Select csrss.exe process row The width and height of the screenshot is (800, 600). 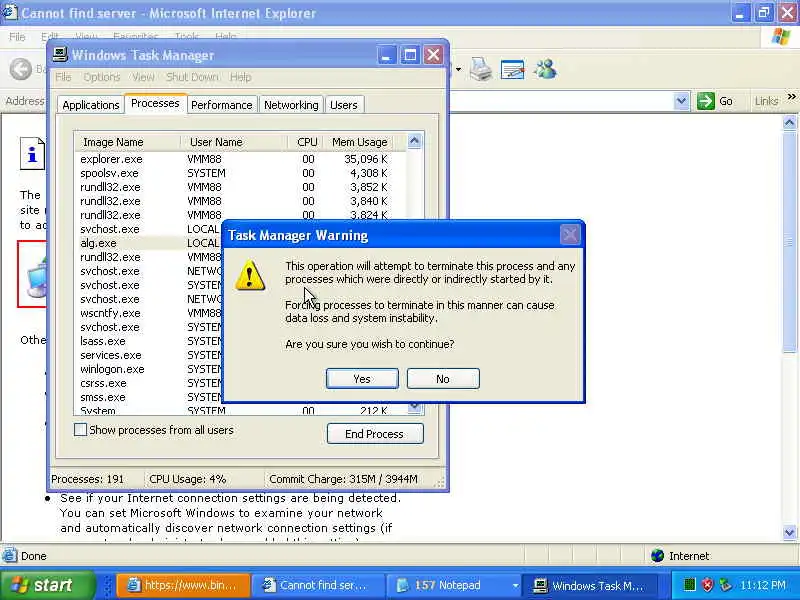coord(149,383)
